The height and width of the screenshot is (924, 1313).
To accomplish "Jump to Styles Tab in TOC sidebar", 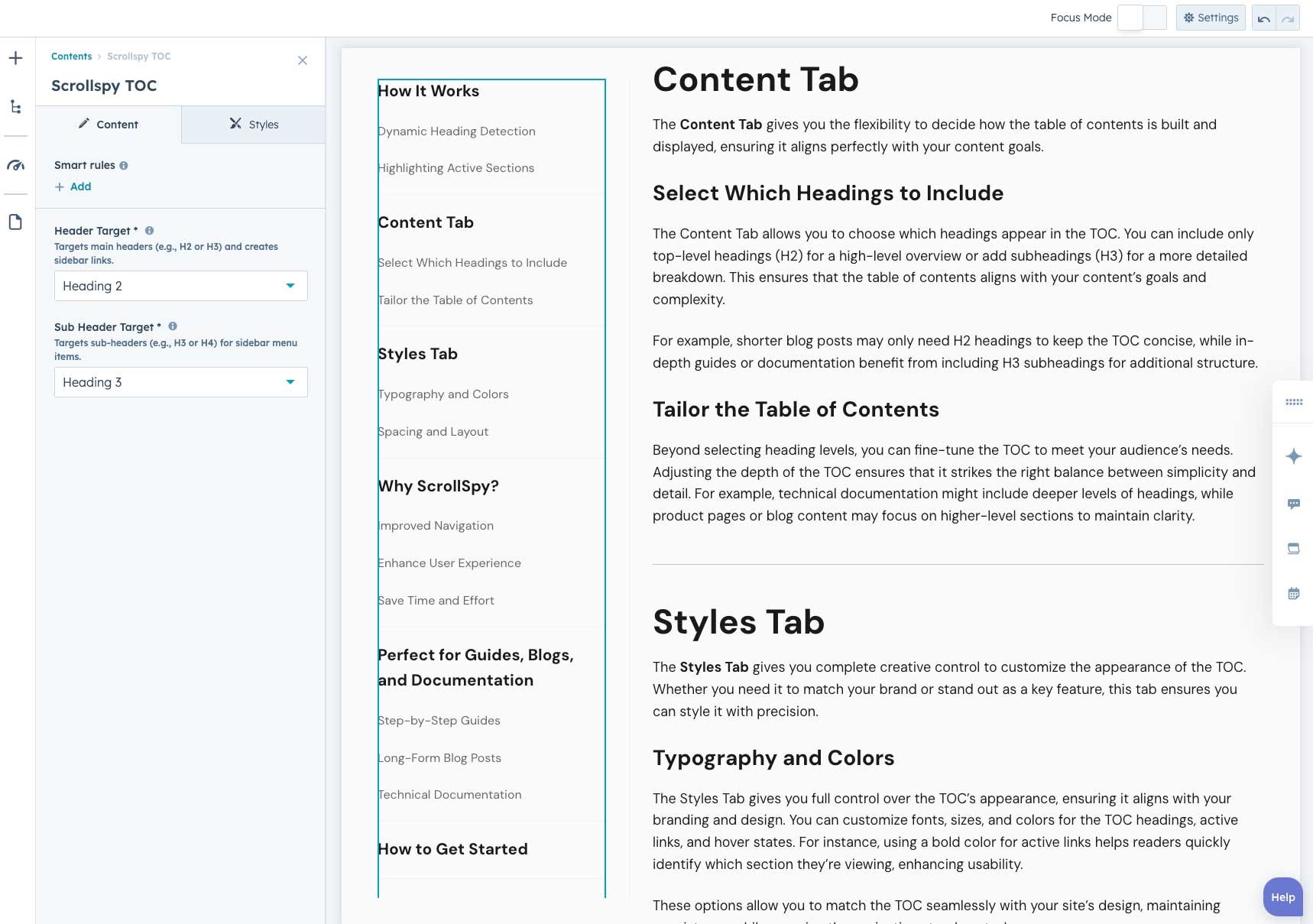I will [x=417, y=354].
